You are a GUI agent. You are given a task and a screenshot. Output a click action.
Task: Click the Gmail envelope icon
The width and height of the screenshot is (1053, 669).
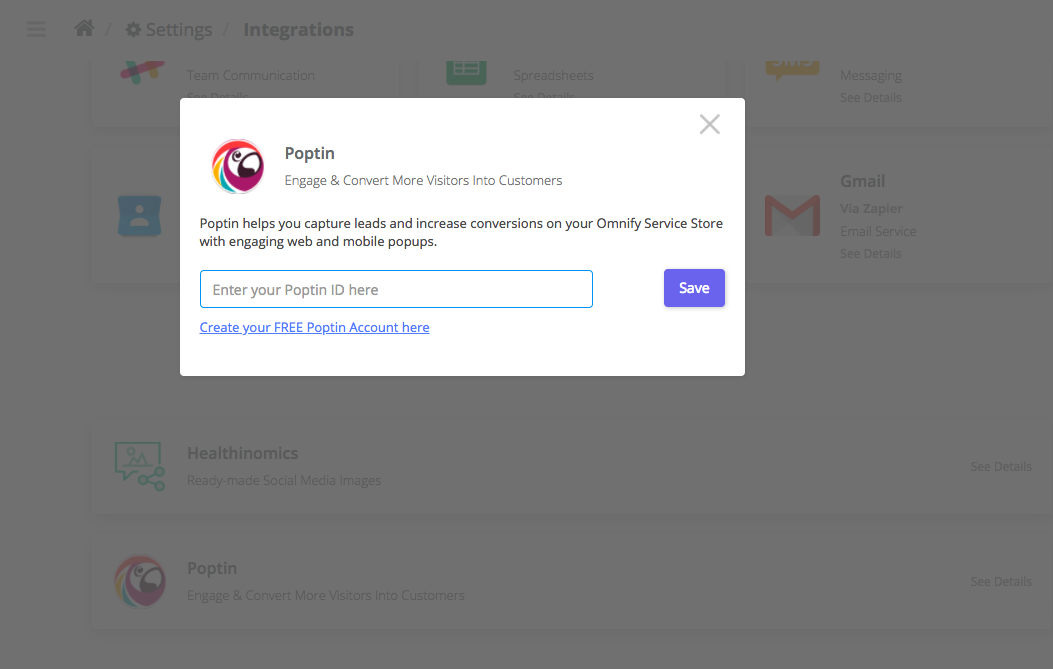coord(792,215)
